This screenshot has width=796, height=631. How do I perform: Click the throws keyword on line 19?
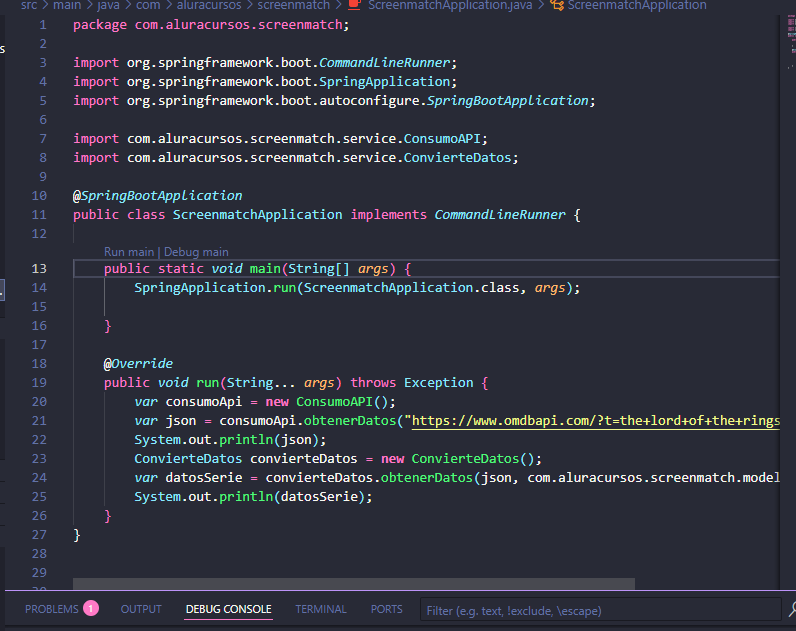tap(373, 383)
